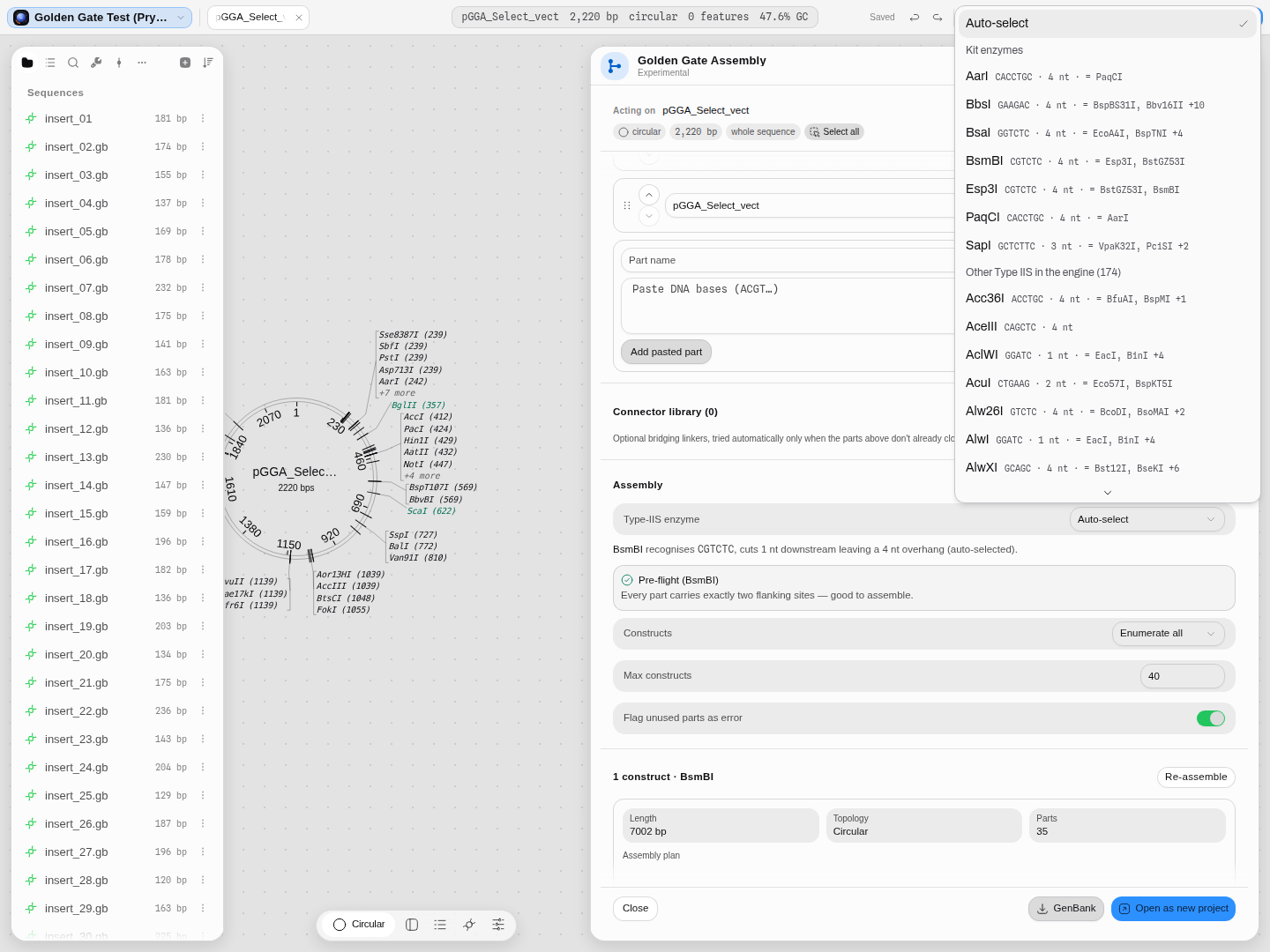1270x952 pixels.
Task: Choose BsaI from the kit enzymes
Action: 1107,133
